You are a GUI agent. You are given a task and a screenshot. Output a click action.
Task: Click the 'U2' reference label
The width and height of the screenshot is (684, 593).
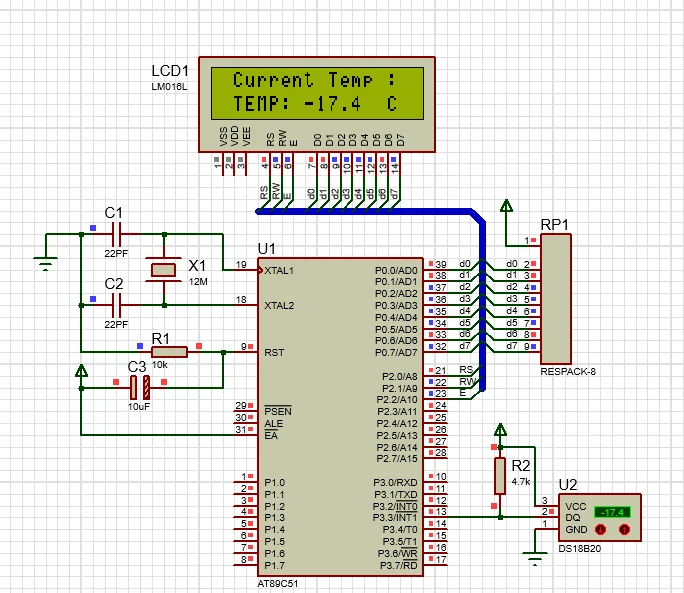click(x=568, y=485)
